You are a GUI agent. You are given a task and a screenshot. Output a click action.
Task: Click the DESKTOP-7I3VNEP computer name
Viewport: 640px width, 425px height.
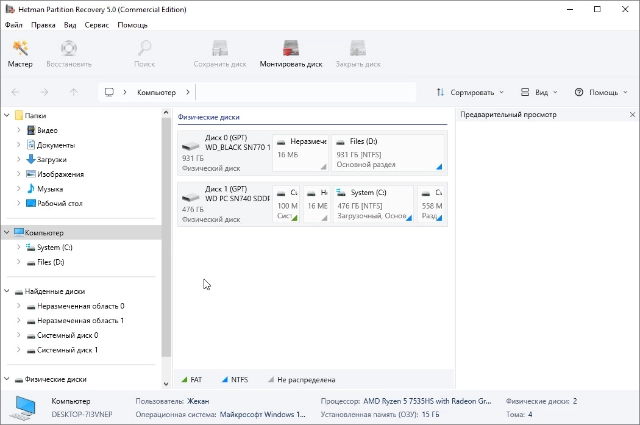coord(82,414)
